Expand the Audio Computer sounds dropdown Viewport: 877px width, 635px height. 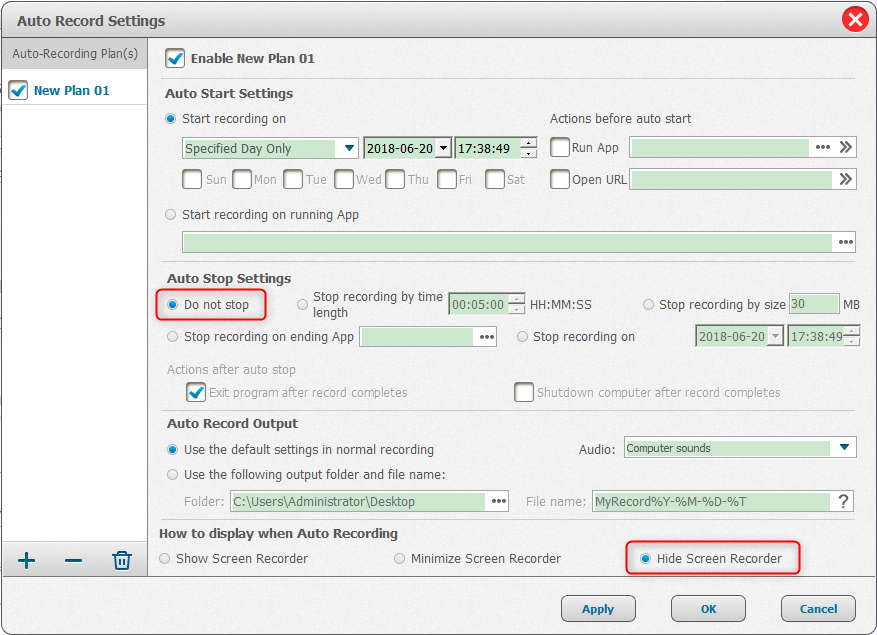844,448
